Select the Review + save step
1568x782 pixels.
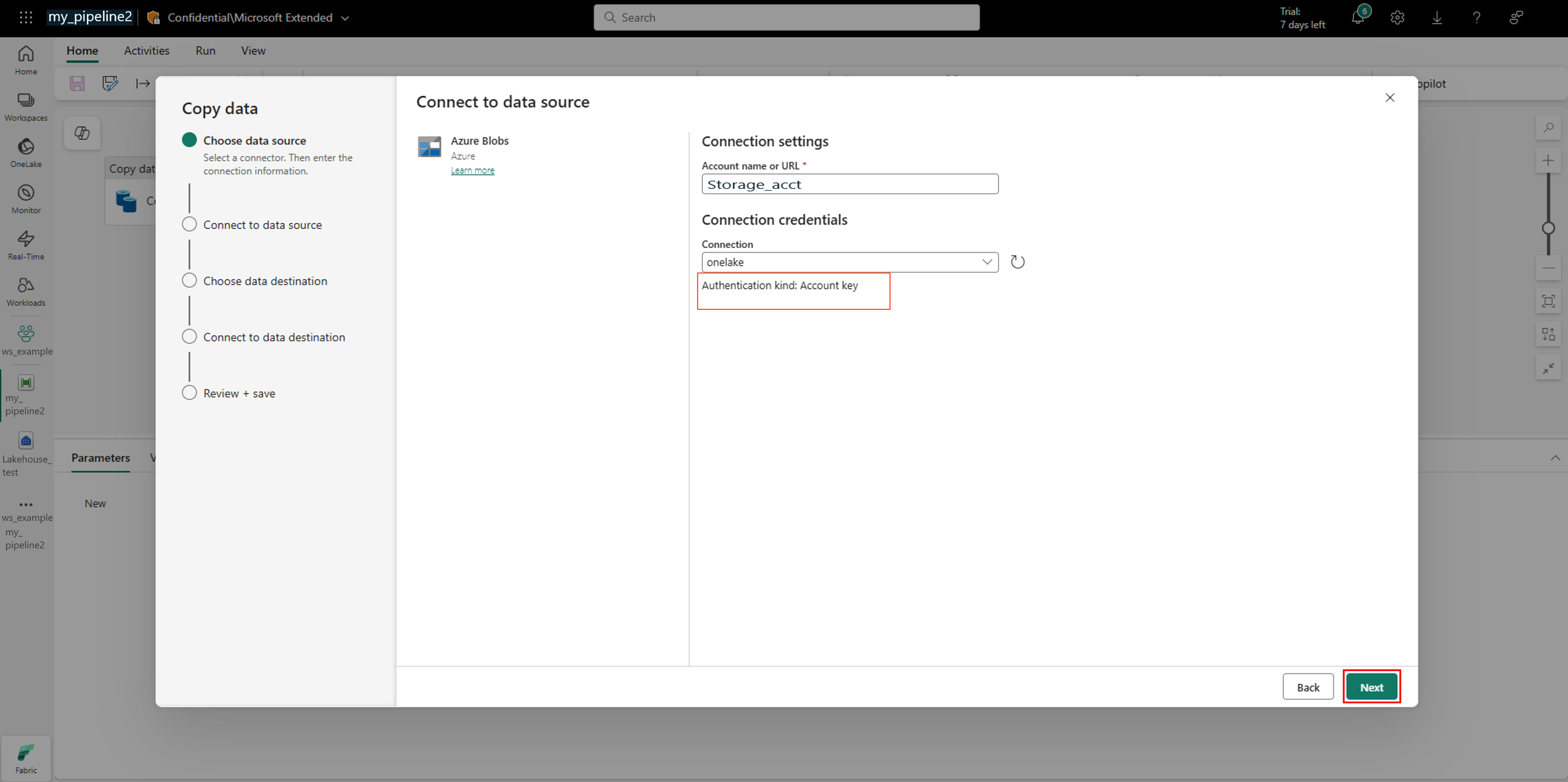[239, 393]
